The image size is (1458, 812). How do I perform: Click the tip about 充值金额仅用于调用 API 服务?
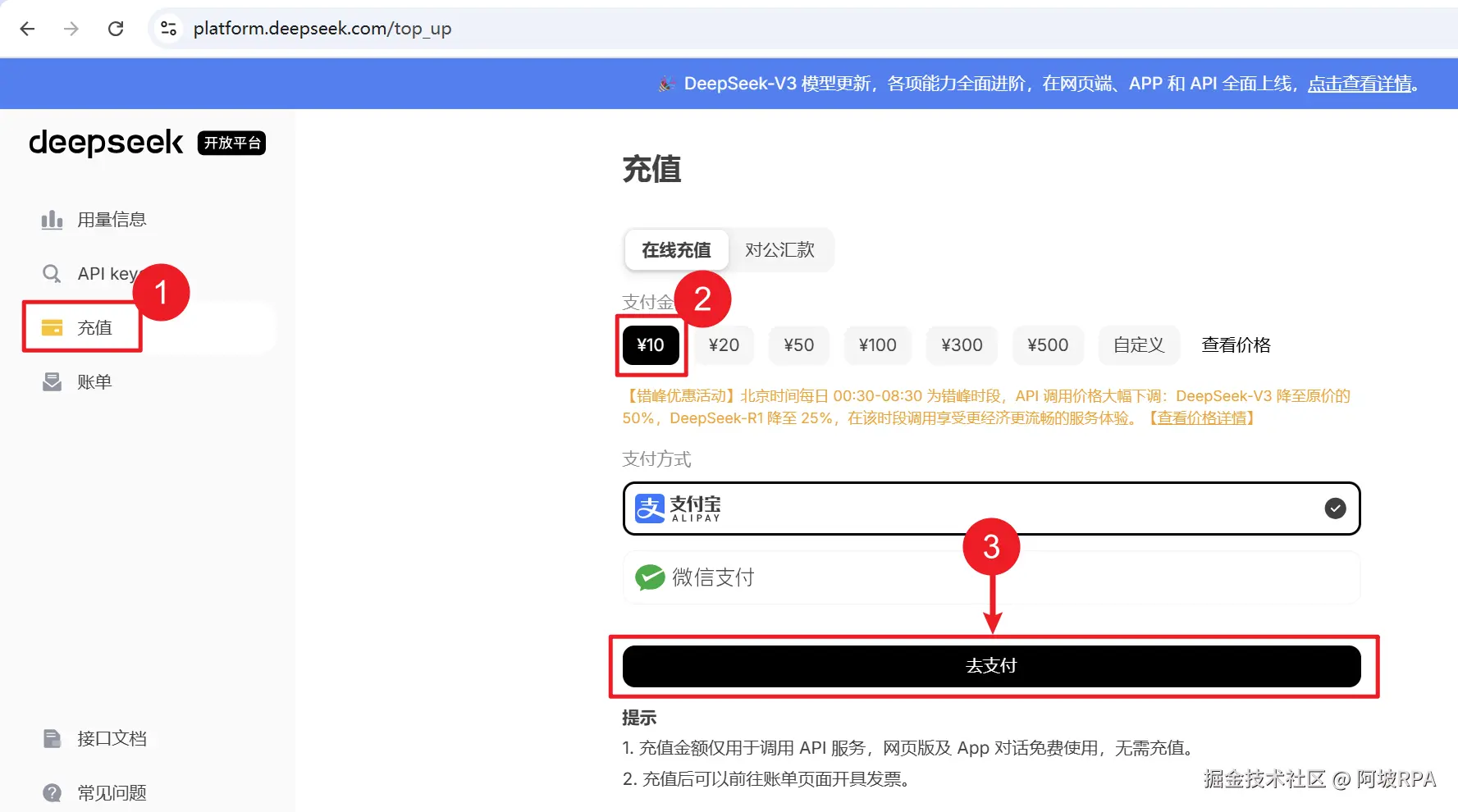coord(907,748)
